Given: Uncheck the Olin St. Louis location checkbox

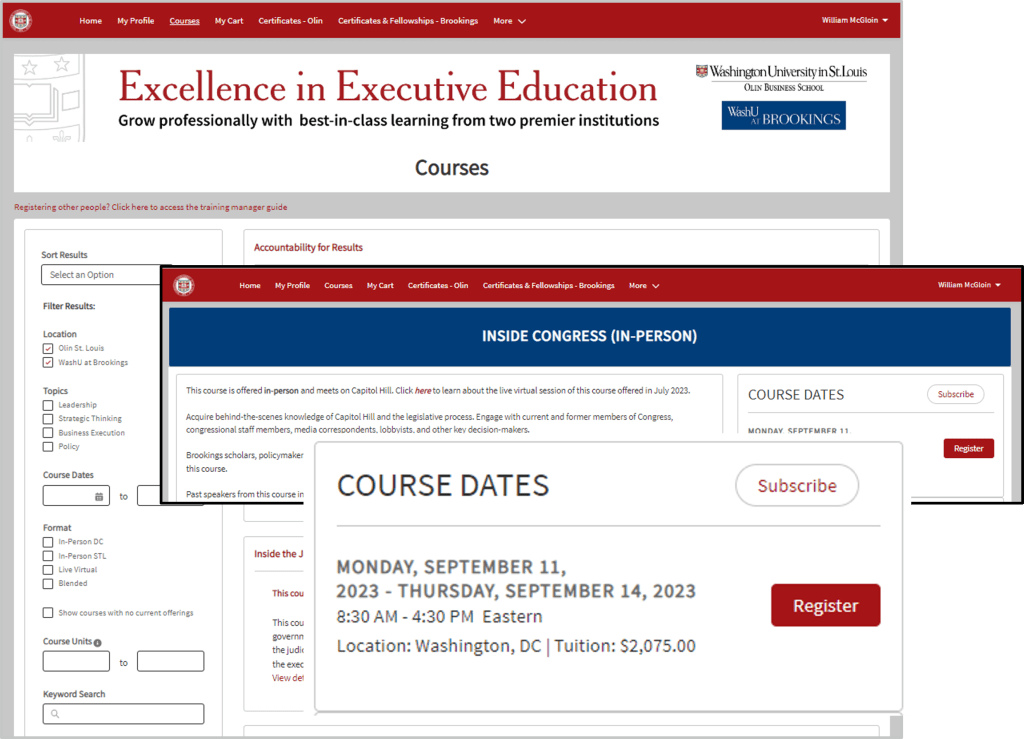Looking at the screenshot, I should [48, 348].
